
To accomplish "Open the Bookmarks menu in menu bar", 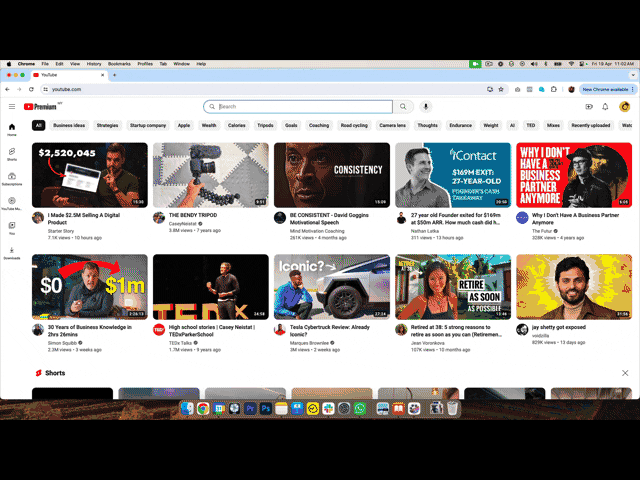I will click(x=119, y=63).
